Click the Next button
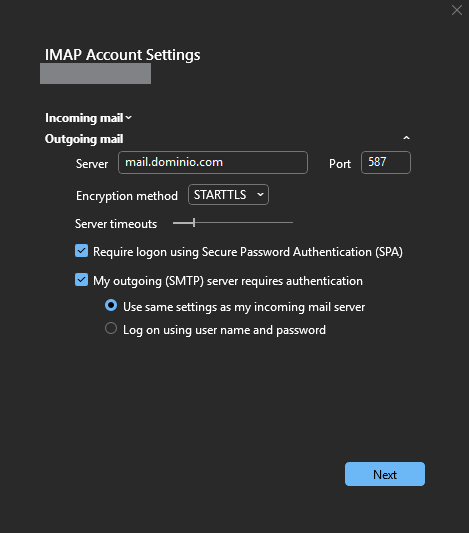 click(385, 474)
